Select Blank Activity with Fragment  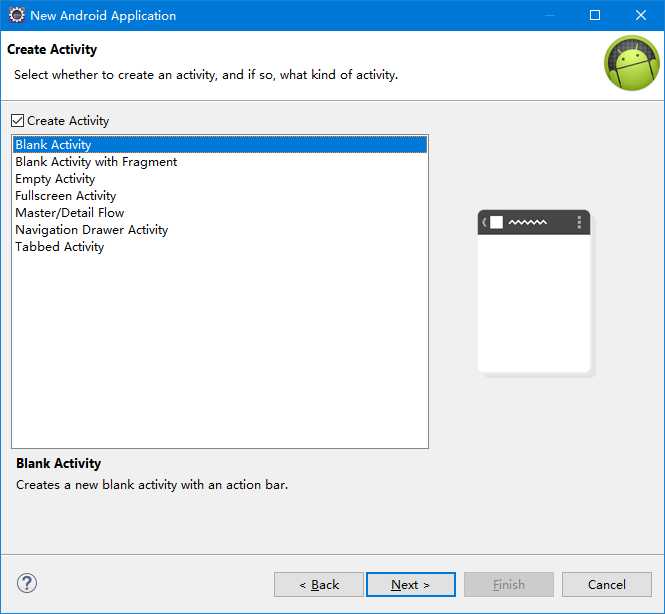click(220, 162)
